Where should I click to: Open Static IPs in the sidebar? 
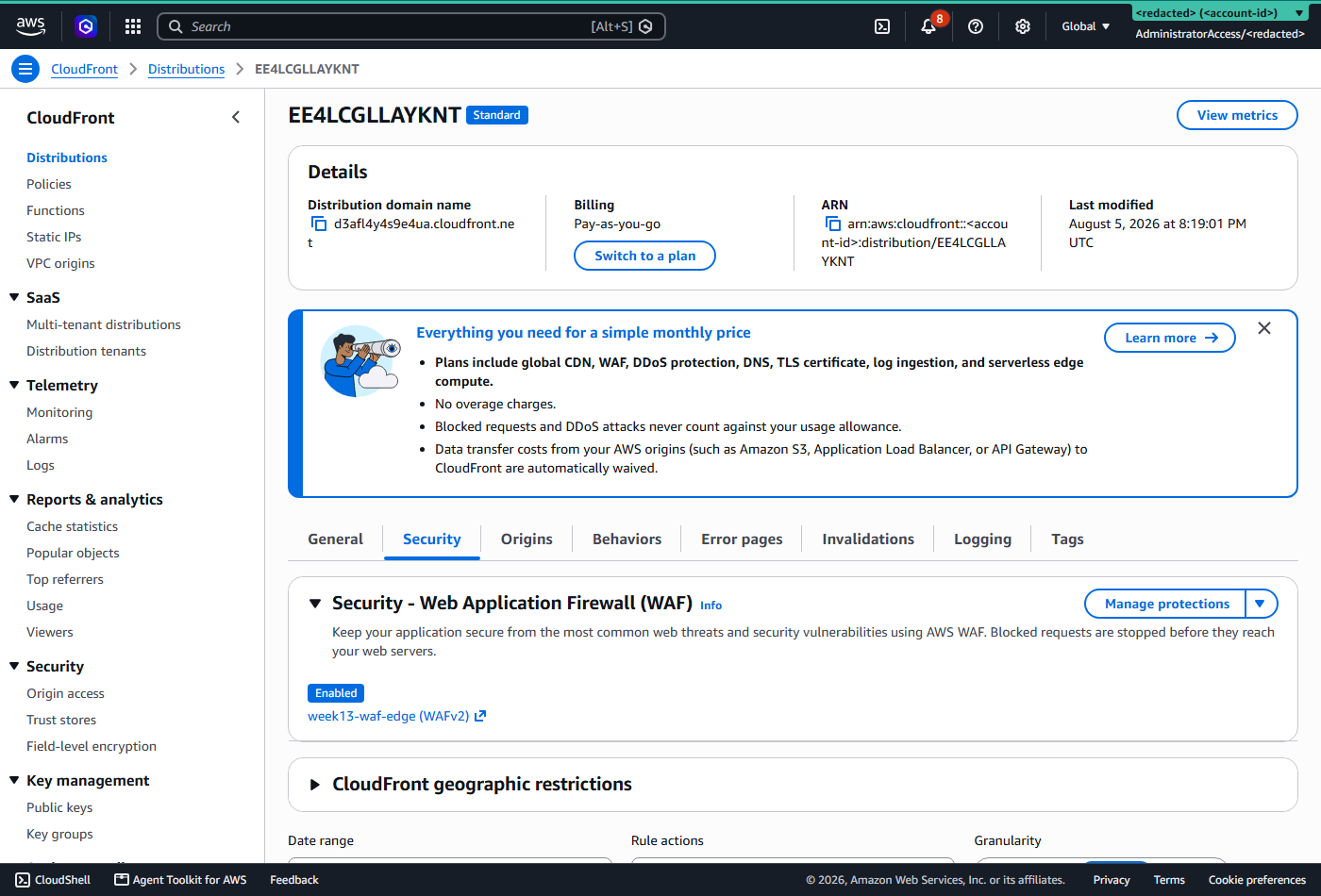tap(54, 237)
